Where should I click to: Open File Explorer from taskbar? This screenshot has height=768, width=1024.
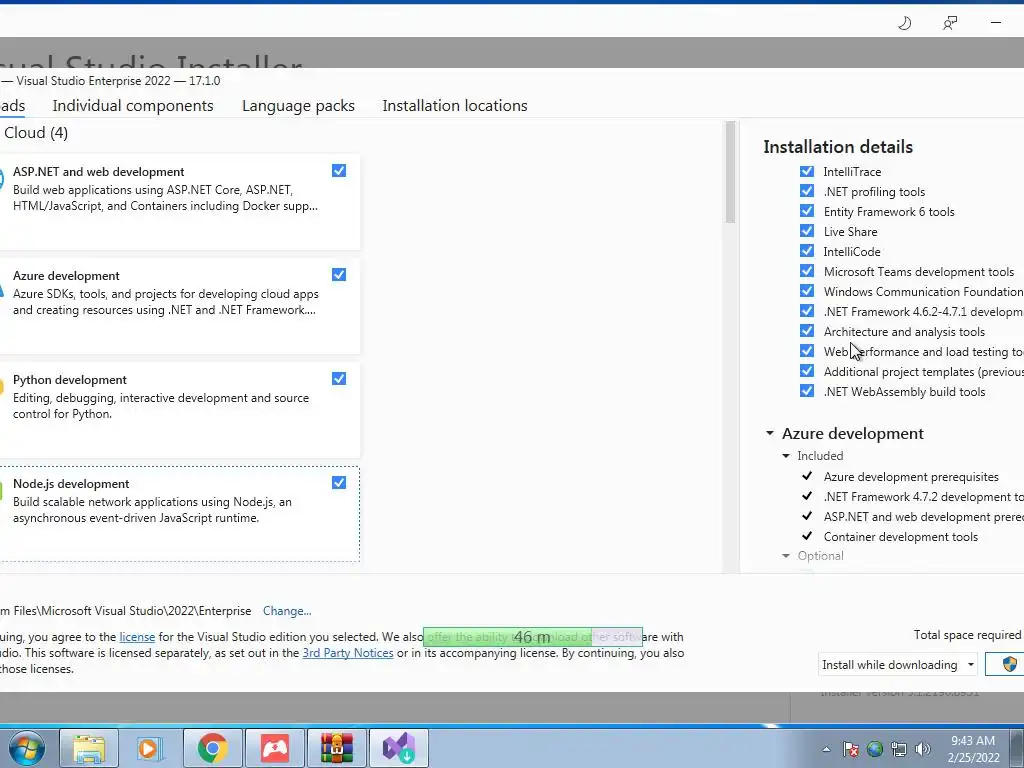89,748
